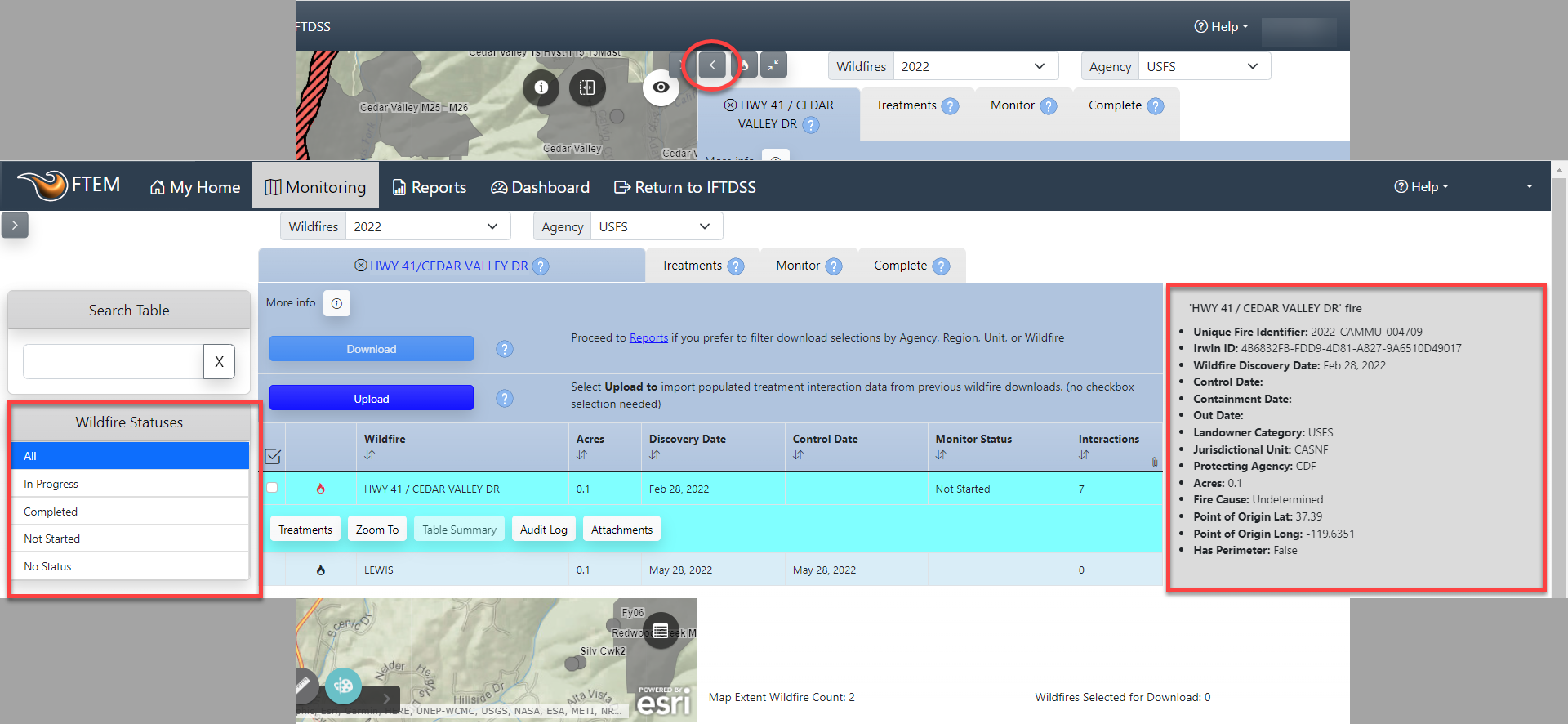Click the ruler measure tool icon
The height and width of the screenshot is (724, 1568).
tap(303, 686)
